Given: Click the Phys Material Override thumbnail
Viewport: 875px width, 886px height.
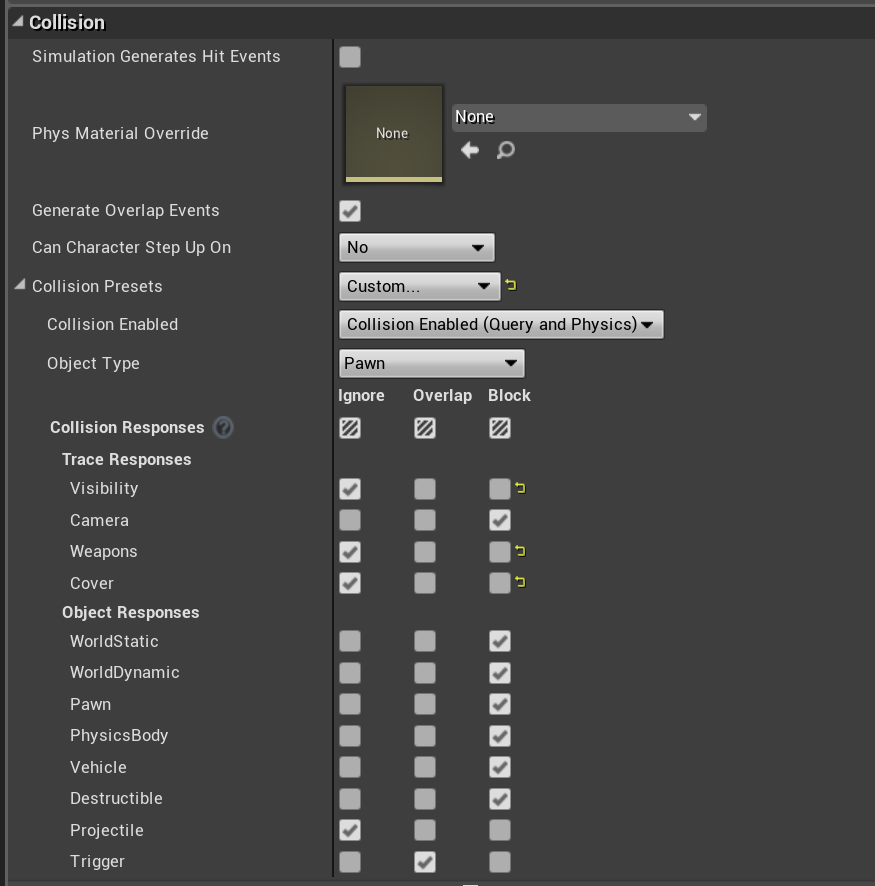Looking at the screenshot, I should [x=394, y=134].
